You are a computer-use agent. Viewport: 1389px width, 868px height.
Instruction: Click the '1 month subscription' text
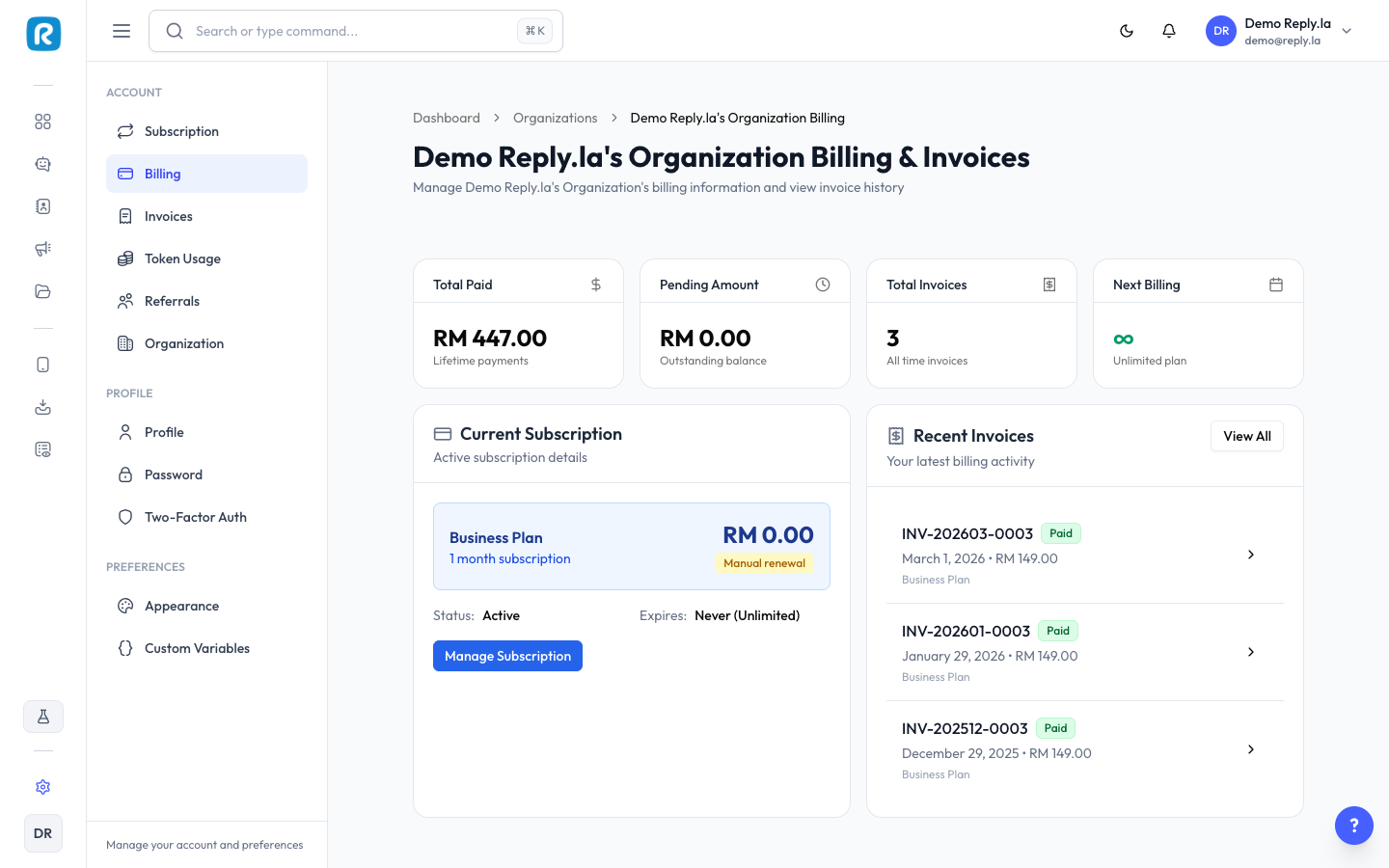click(510, 558)
